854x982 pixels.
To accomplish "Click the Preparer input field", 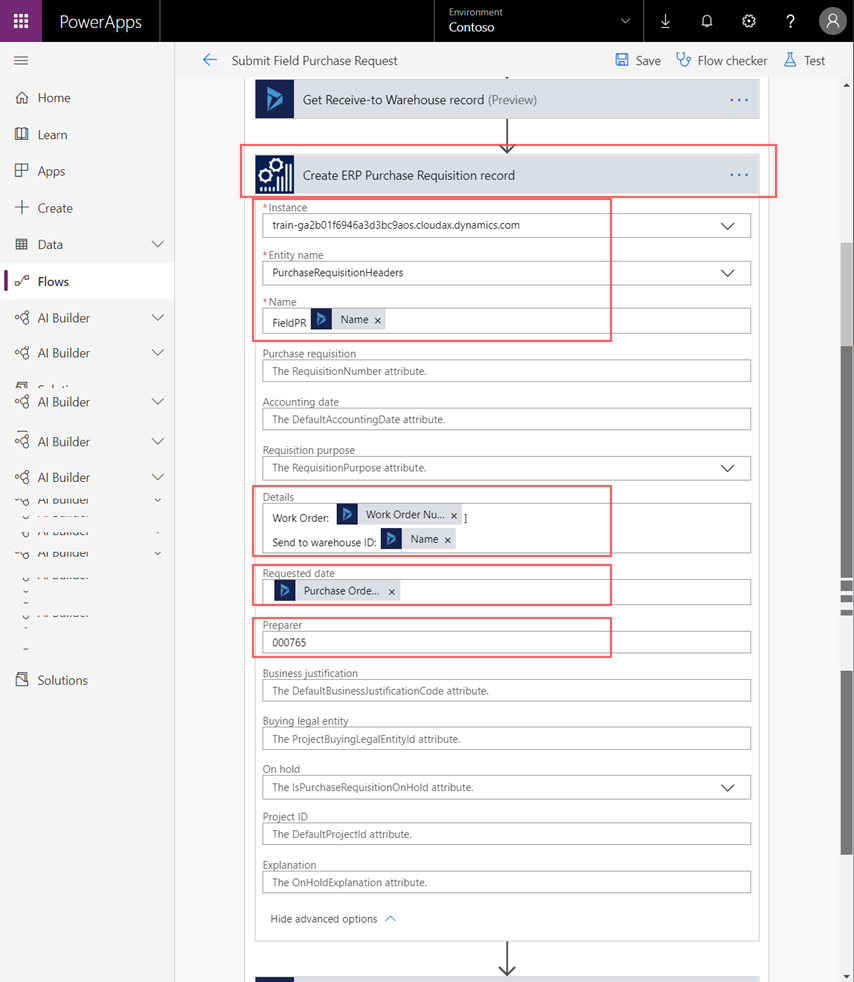I will point(506,642).
